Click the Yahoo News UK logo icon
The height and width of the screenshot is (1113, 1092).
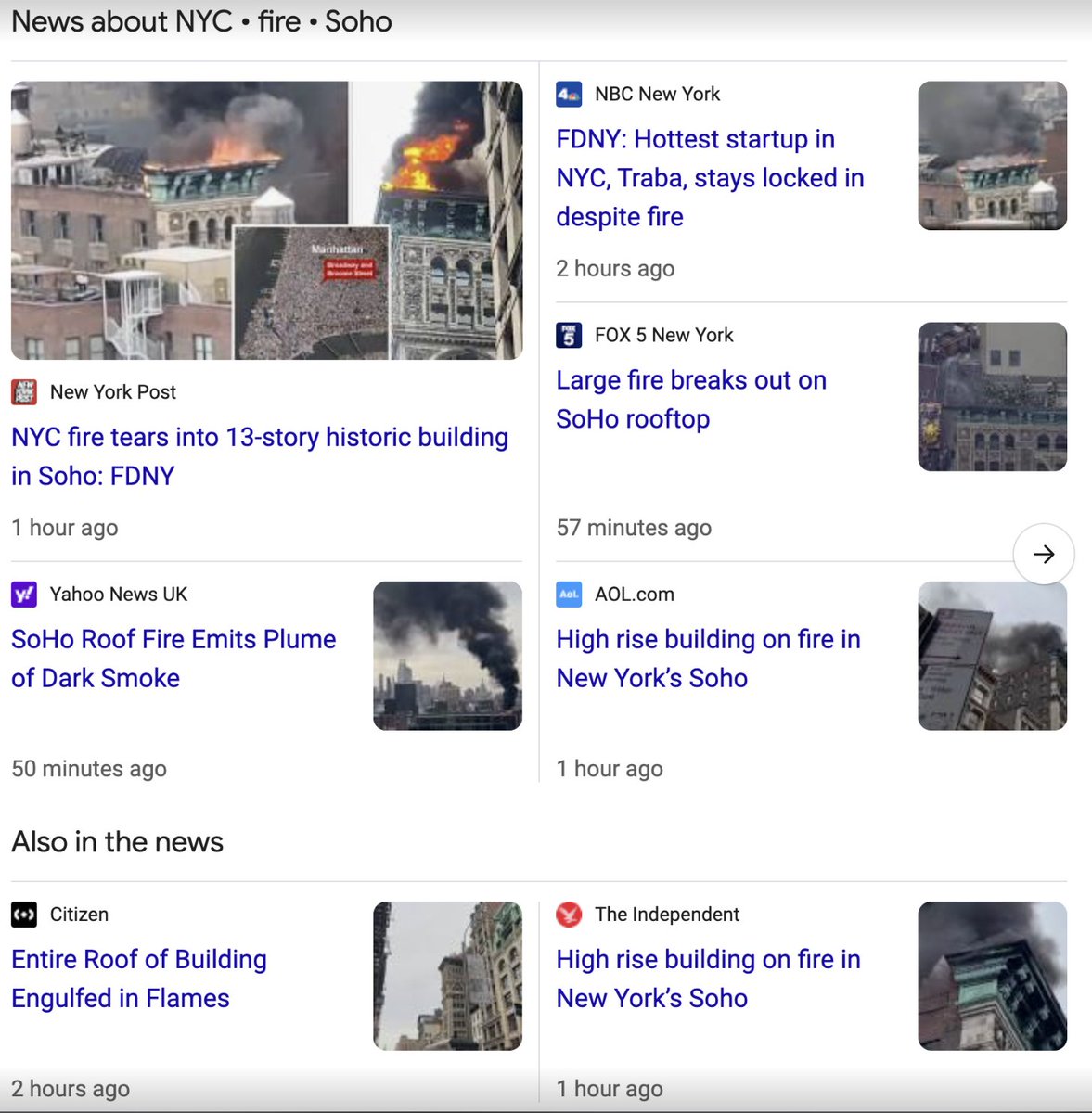(24, 594)
